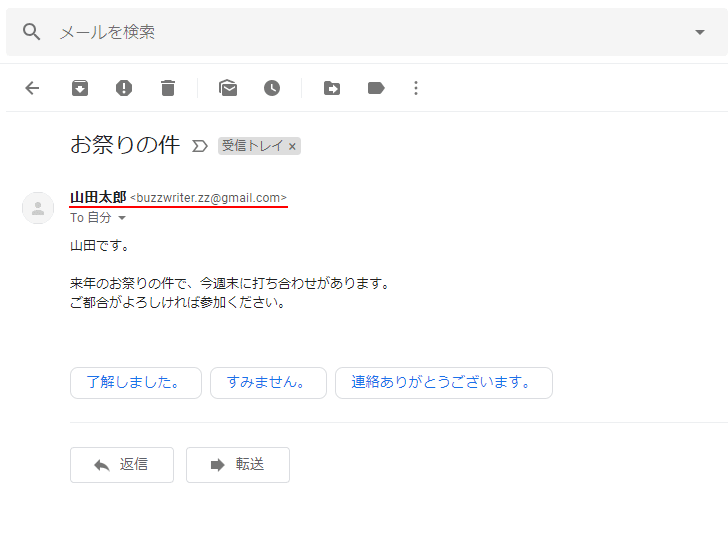
Task: Go back to inbox with back arrow
Action: (x=32, y=88)
